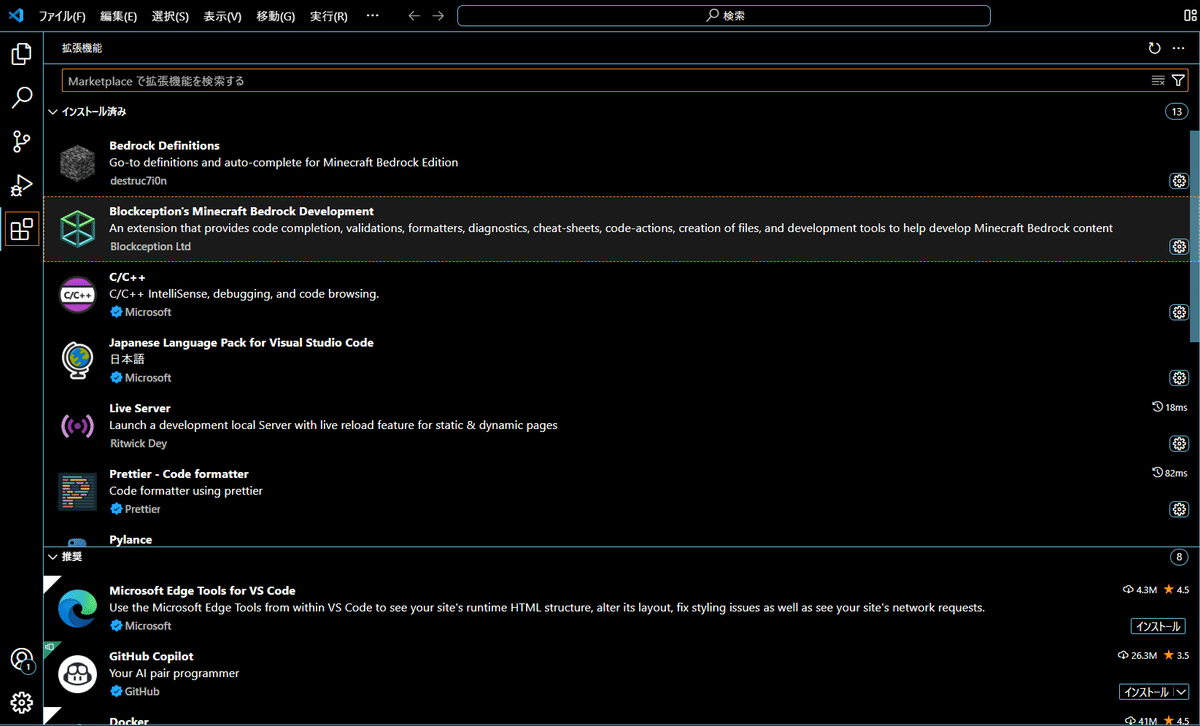
Task: Open manage gear for Prettier
Action: [1178, 509]
